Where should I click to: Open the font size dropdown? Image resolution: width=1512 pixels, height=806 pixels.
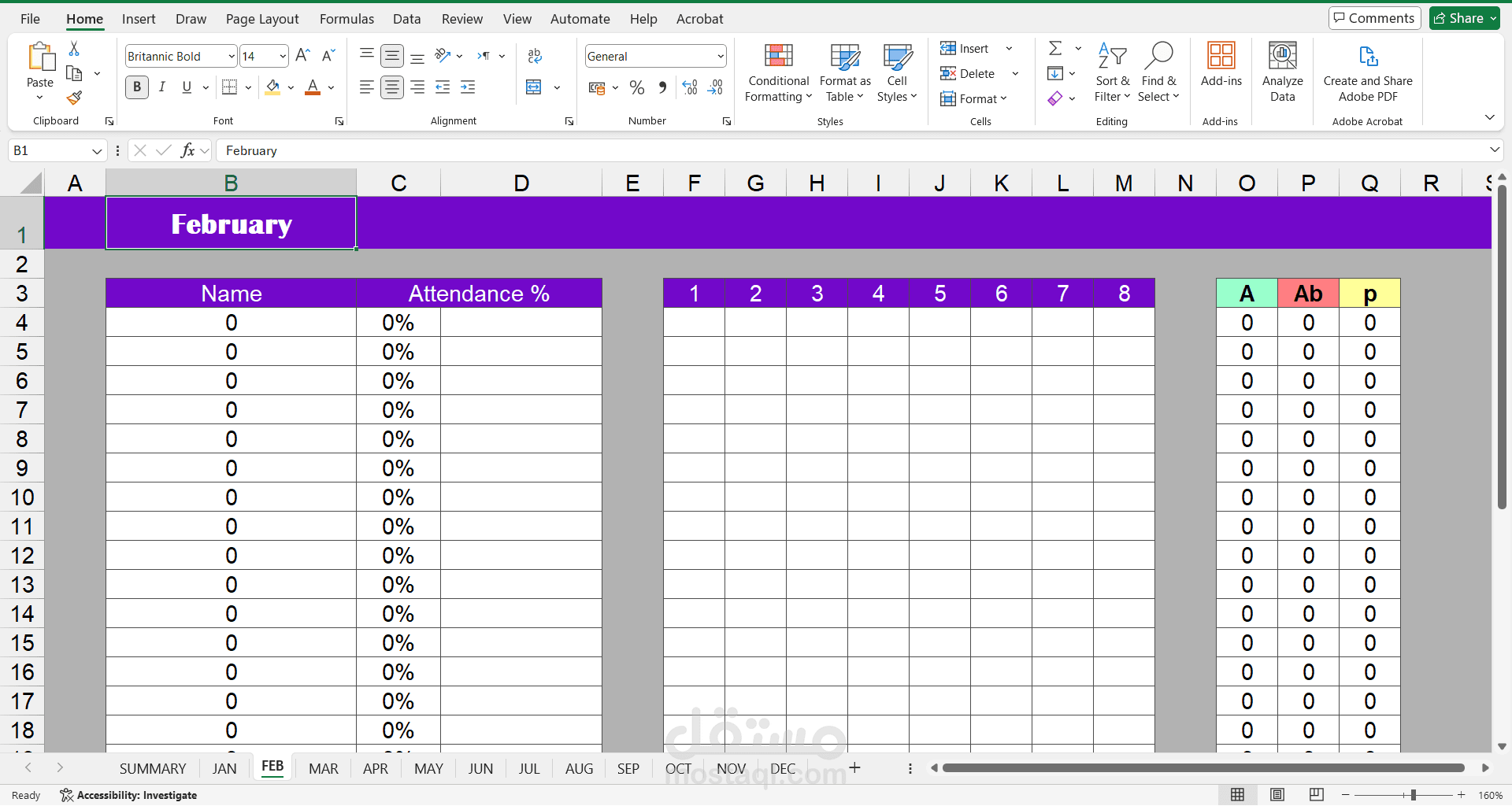coord(282,56)
